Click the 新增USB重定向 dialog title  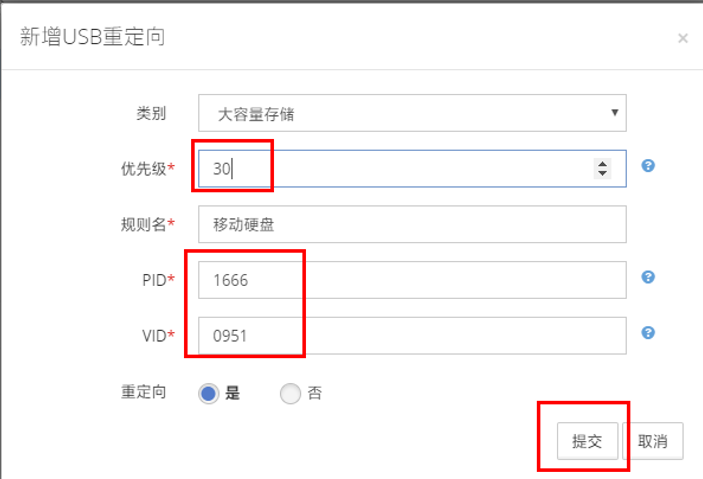tap(93, 38)
